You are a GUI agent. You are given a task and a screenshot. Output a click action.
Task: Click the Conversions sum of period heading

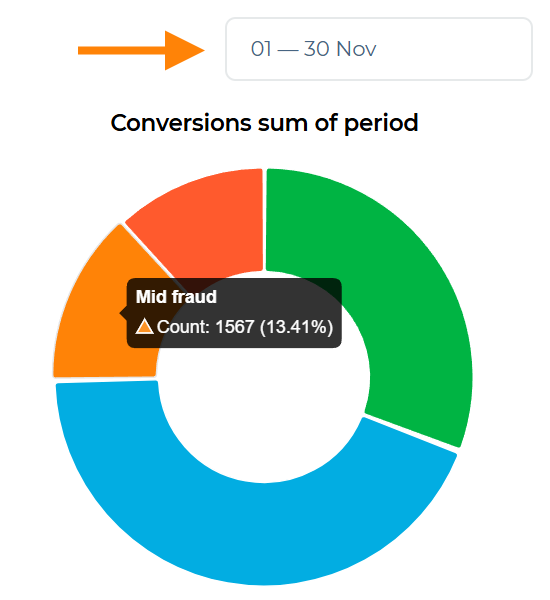[264, 123]
